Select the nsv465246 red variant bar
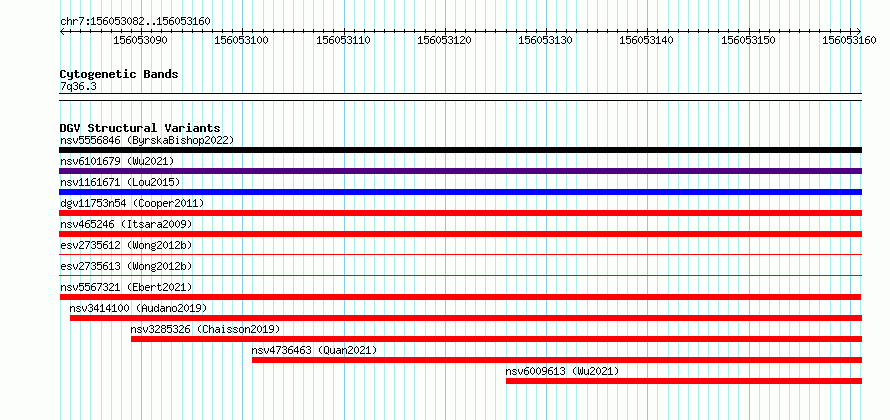The image size is (890, 420). click(x=460, y=234)
